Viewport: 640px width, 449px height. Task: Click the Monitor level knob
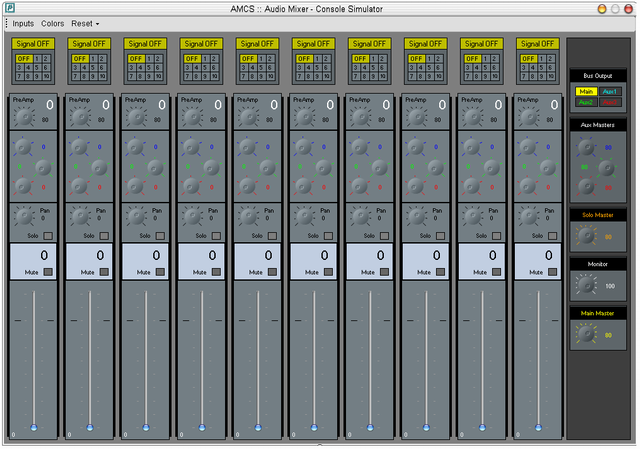coord(586,285)
